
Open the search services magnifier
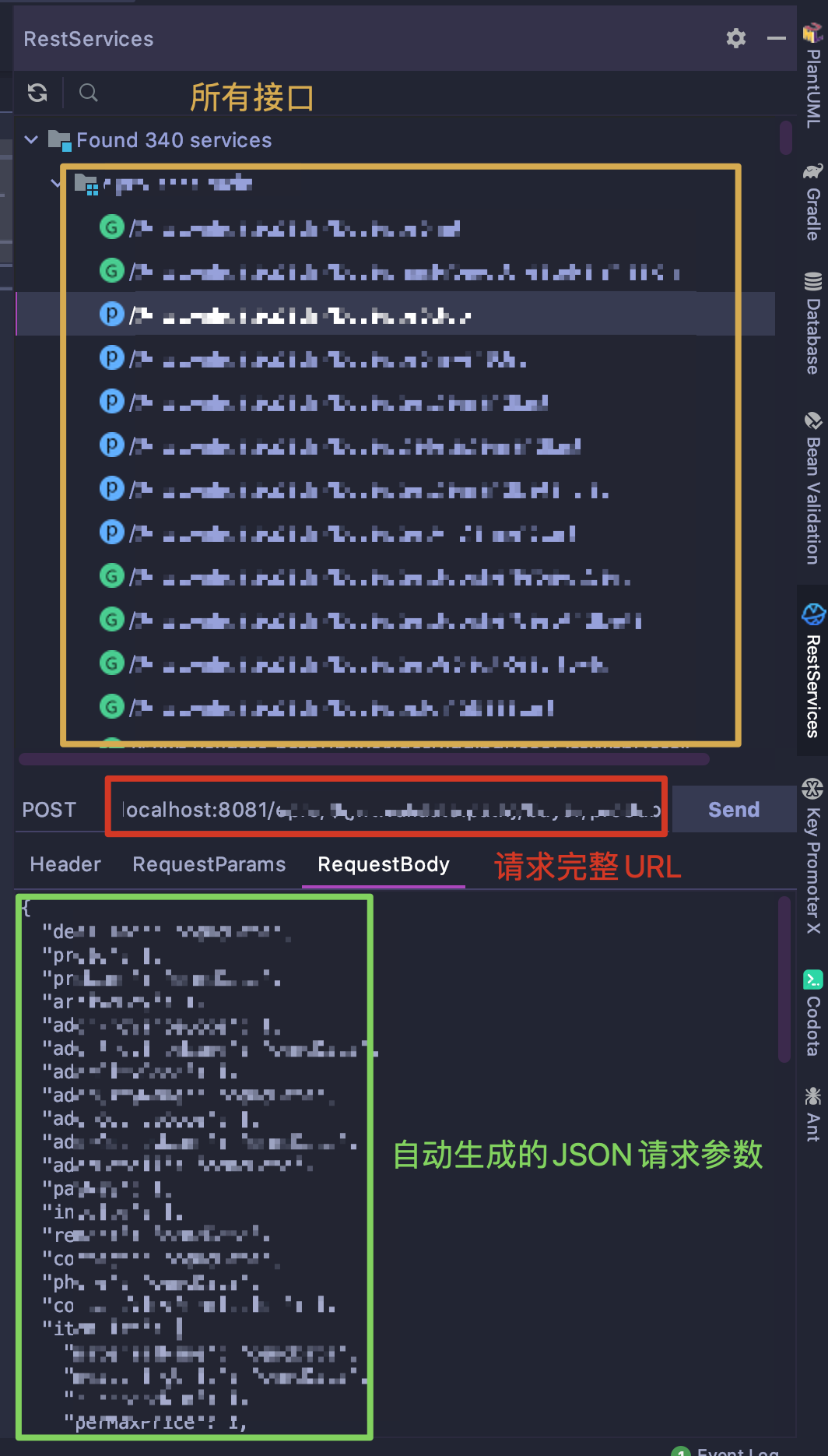tap(89, 93)
